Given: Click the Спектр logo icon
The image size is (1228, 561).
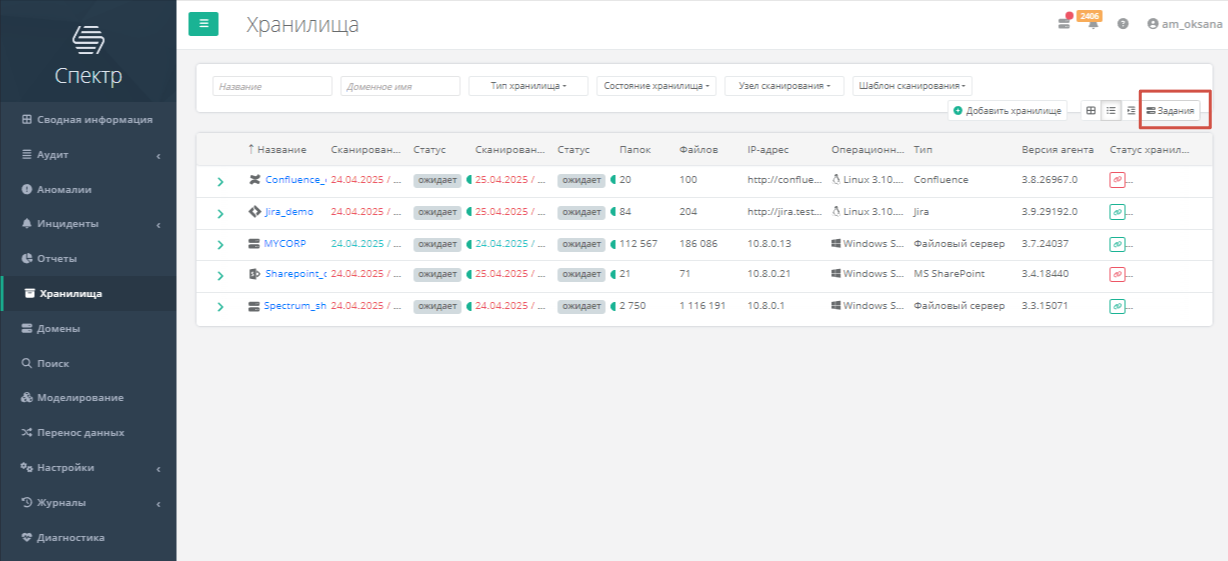Looking at the screenshot, I should (x=88, y=40).
